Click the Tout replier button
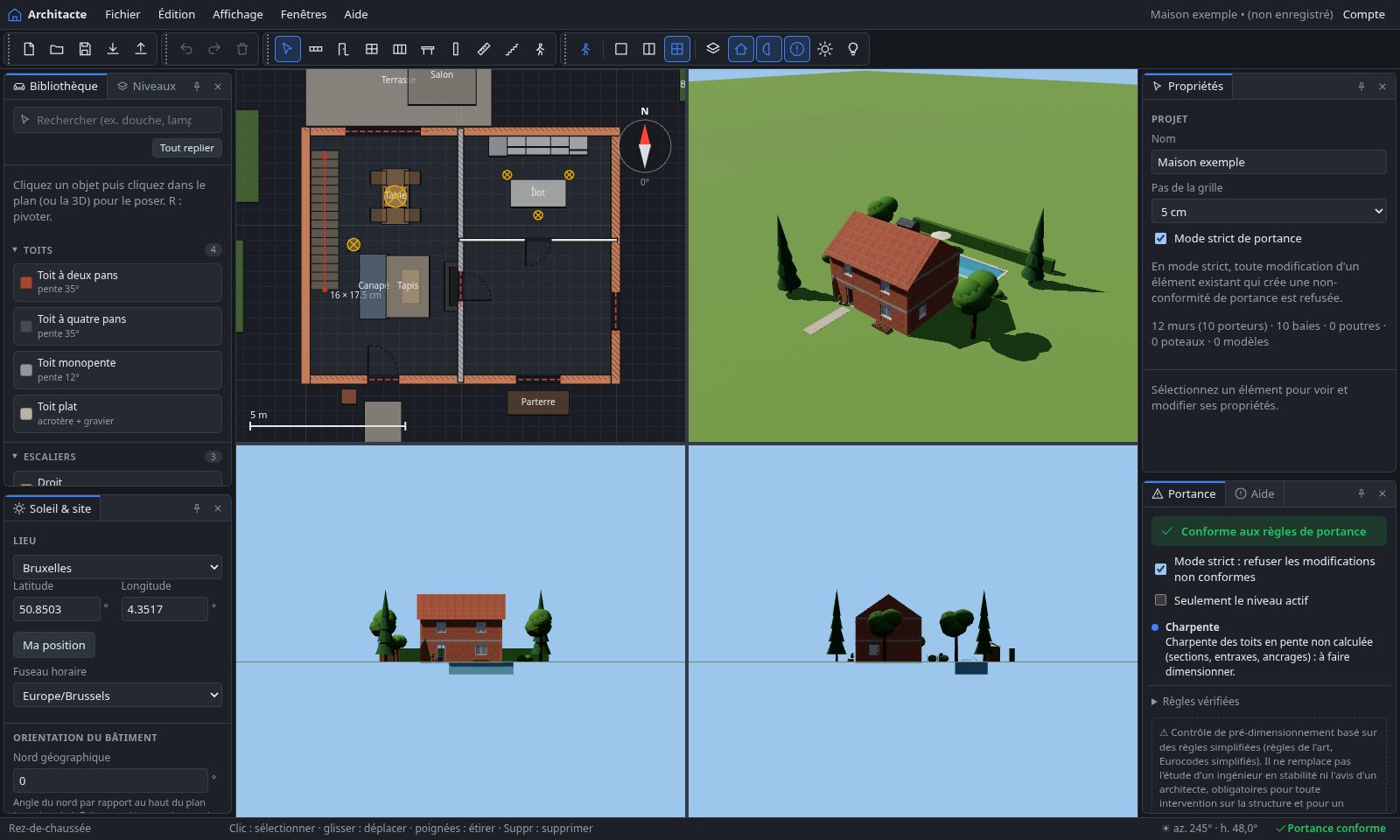1400x840 pixels. click(x=187, y=148)
